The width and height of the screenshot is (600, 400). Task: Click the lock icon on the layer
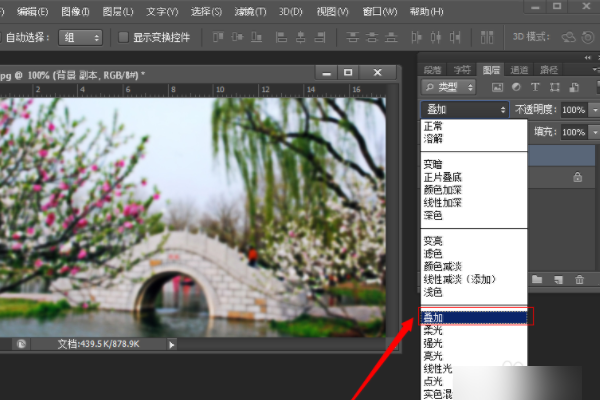(577, 177)
